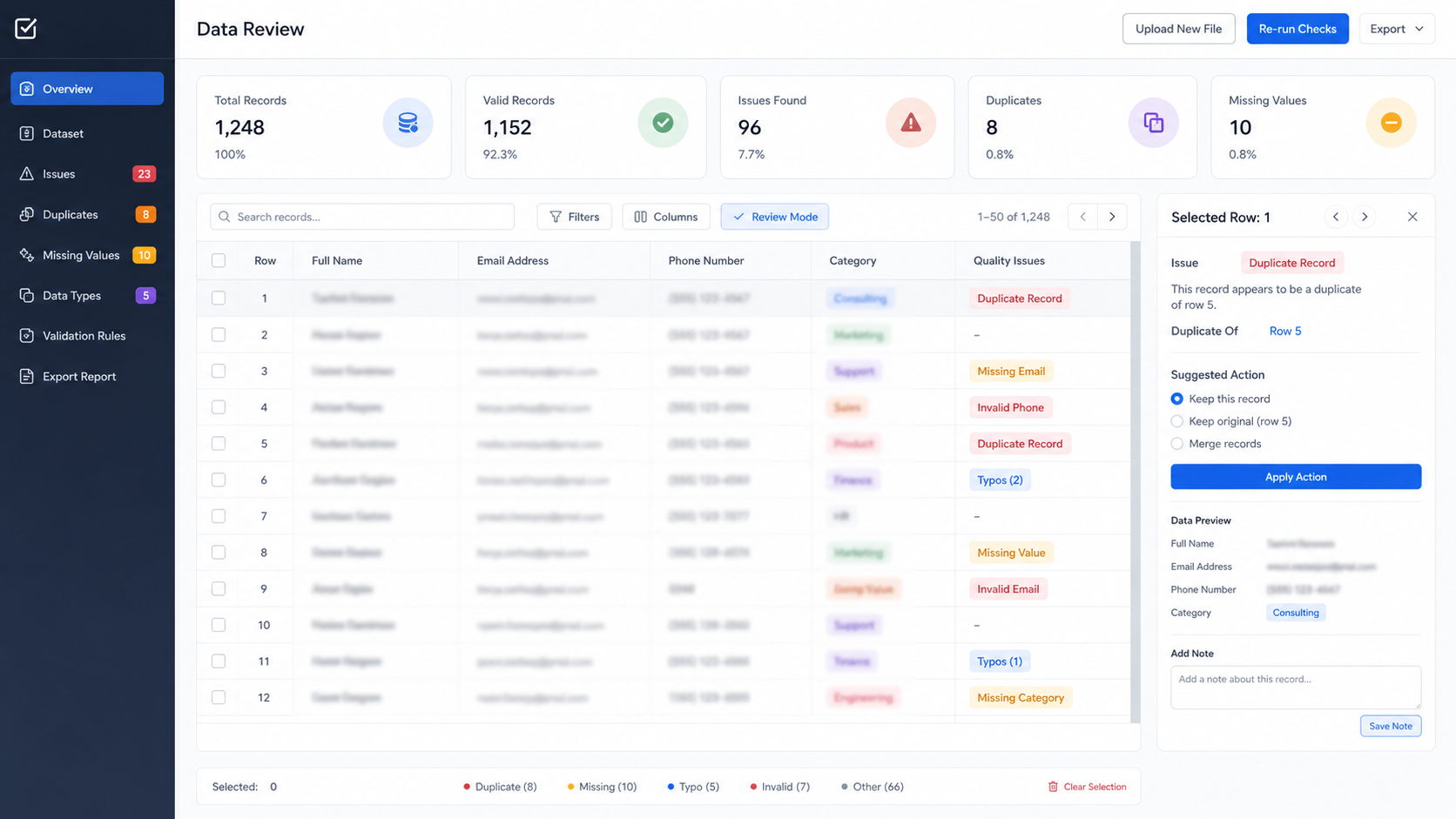
Task: Click the Quality Issues column header
Action: point(1009,260)
